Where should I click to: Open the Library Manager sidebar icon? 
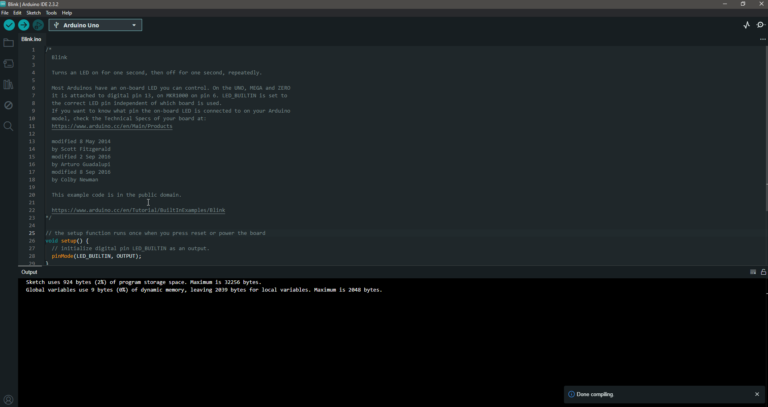pyautogui.click(x=9, y=85)
